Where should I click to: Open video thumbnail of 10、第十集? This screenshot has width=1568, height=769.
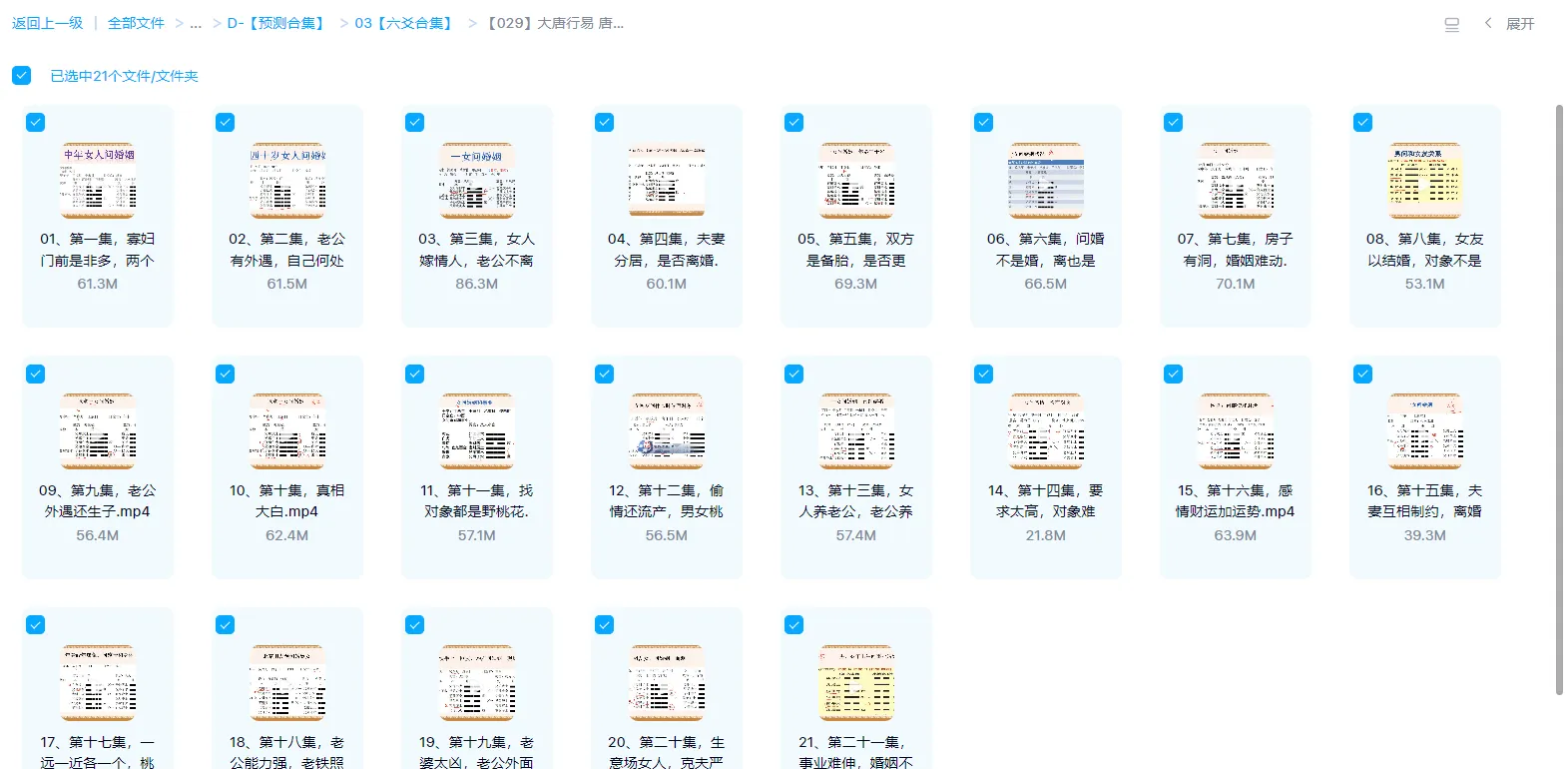coord(287,431)
